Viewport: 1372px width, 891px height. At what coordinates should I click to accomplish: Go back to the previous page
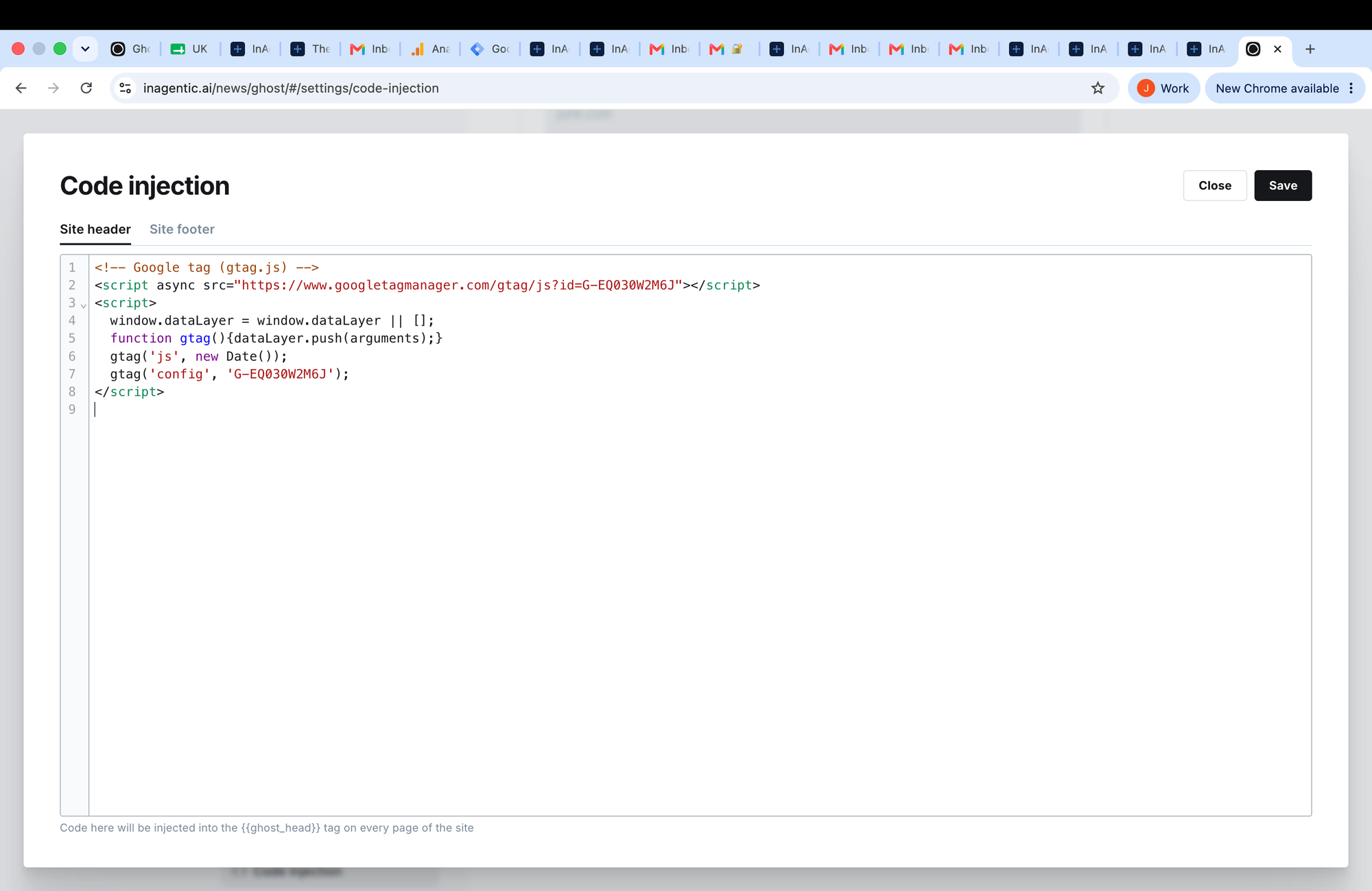click(x=21, y=88)
